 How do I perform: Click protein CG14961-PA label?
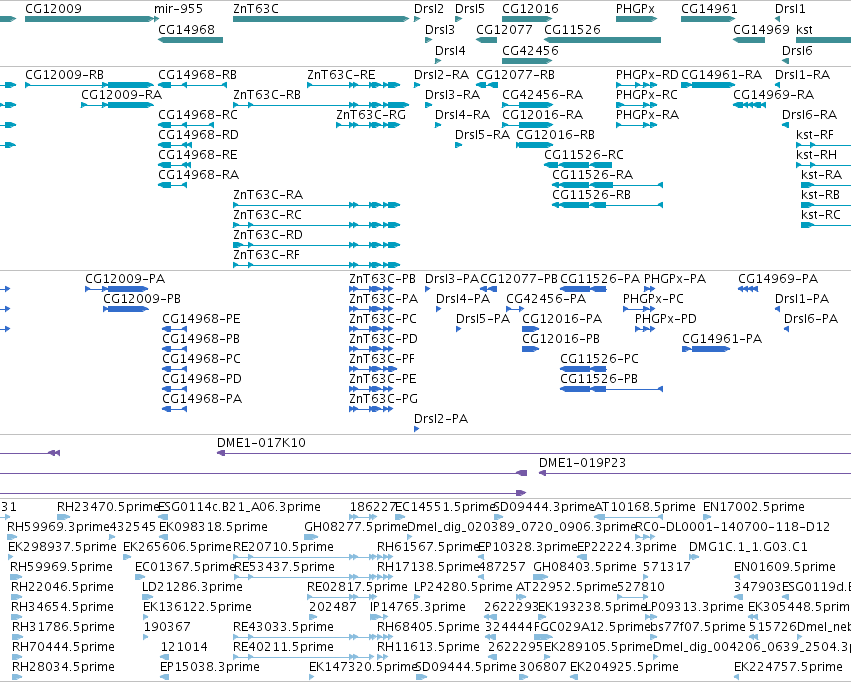click(722, 339)
